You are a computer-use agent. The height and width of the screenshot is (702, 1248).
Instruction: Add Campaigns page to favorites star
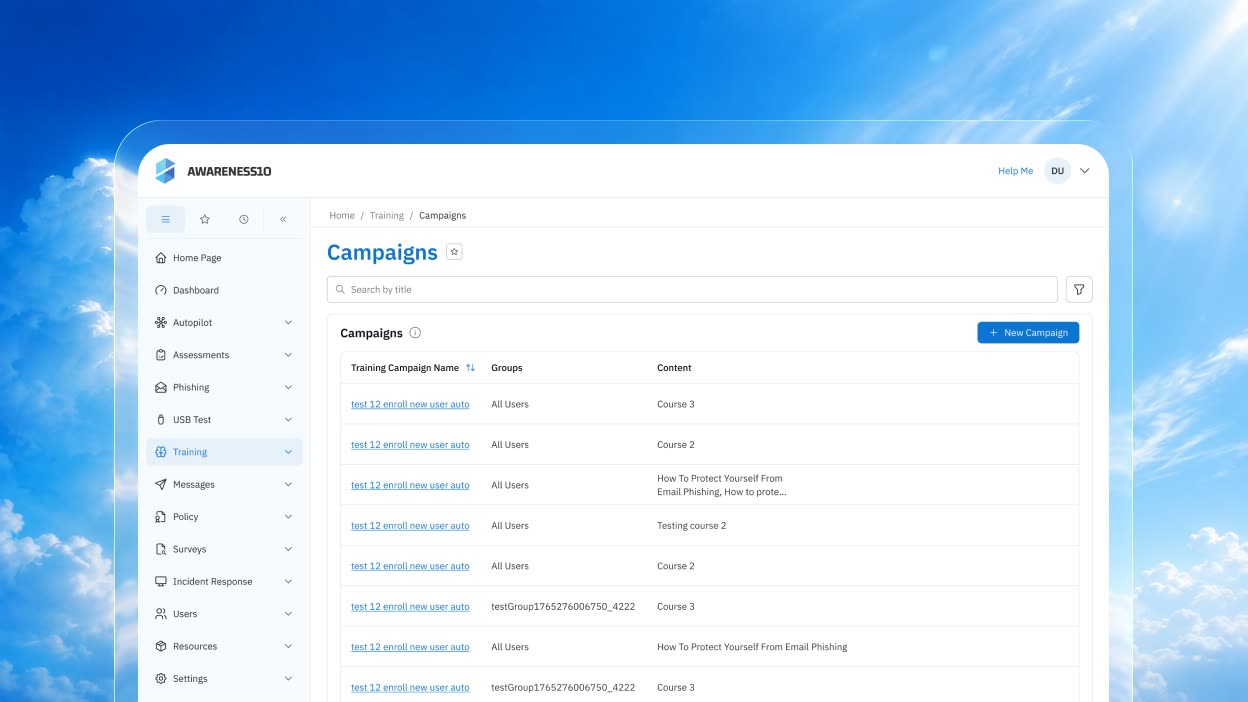[x=454, y=252]
